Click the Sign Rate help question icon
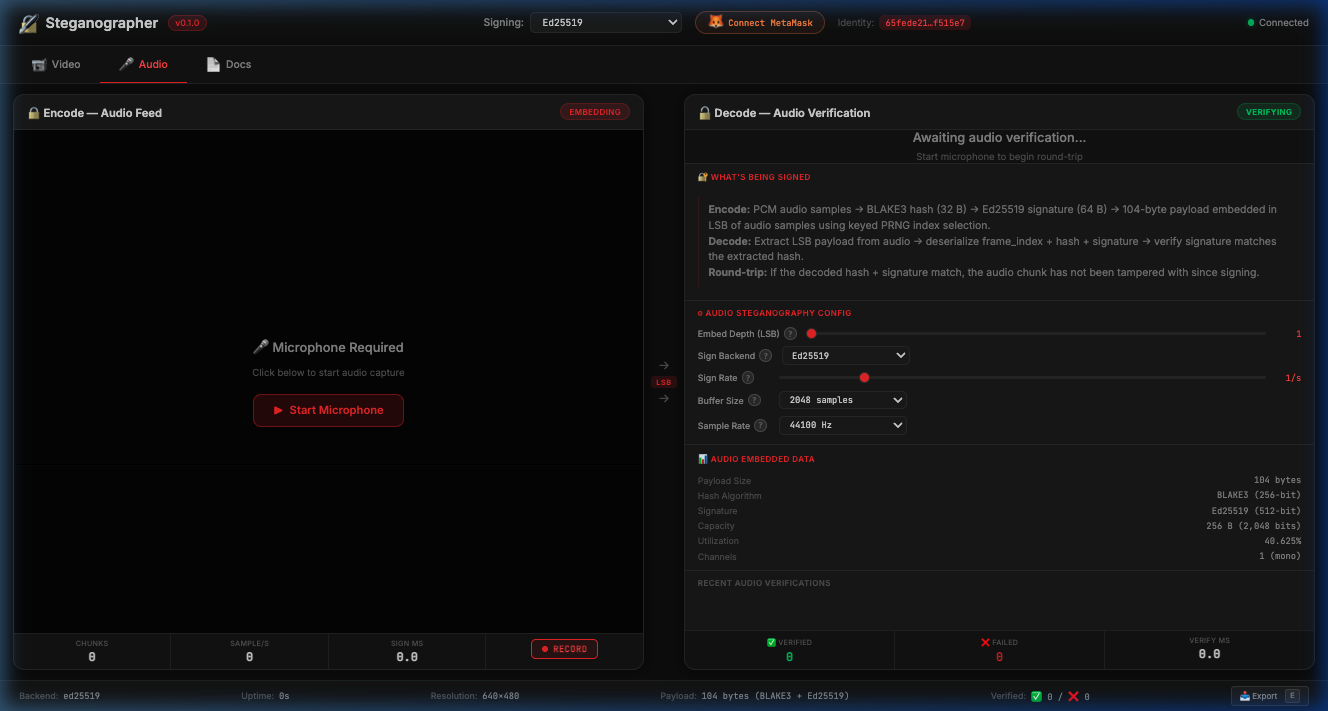 748,378
